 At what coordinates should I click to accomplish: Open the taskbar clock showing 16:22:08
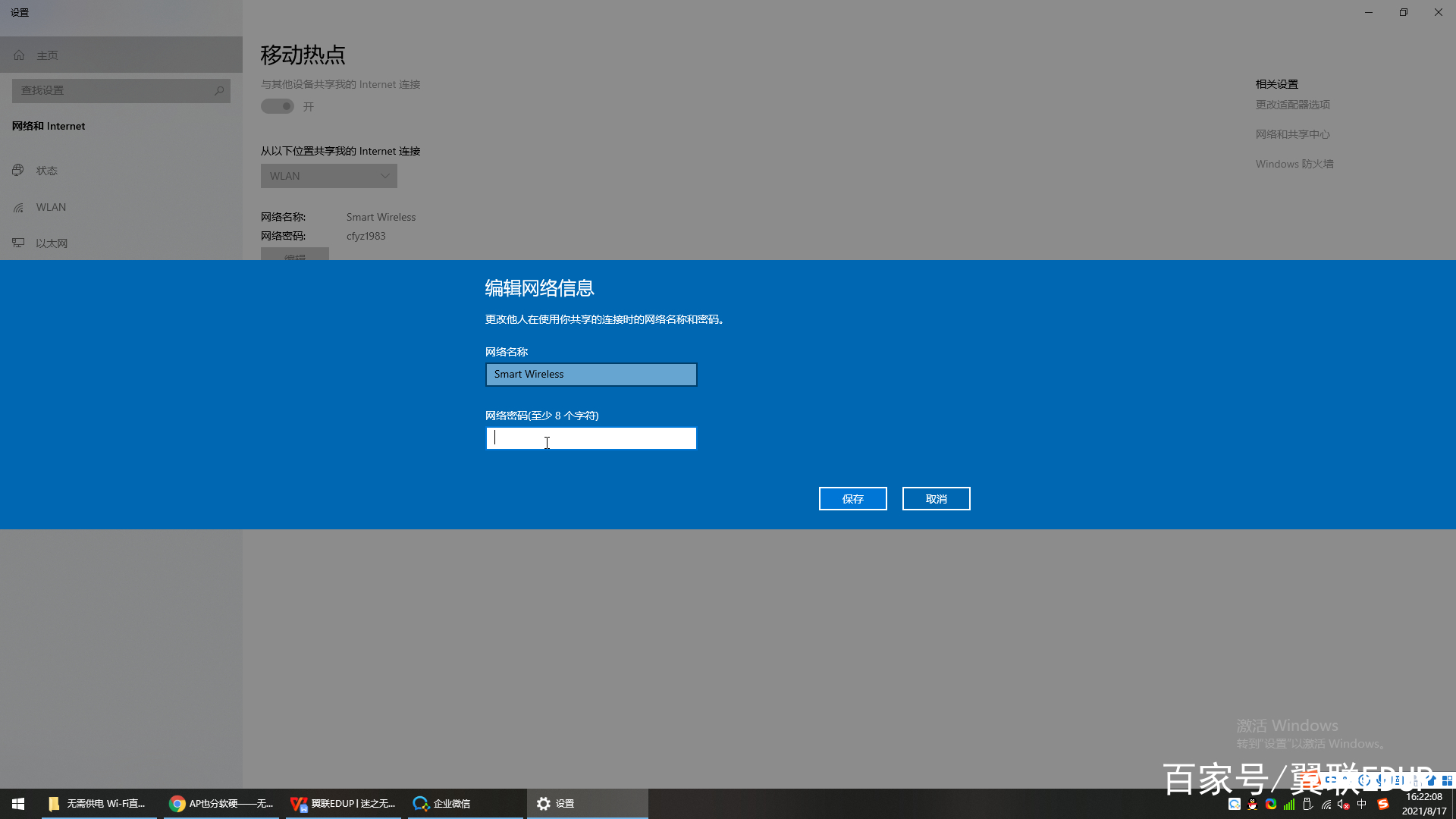tap(1424, 804)
